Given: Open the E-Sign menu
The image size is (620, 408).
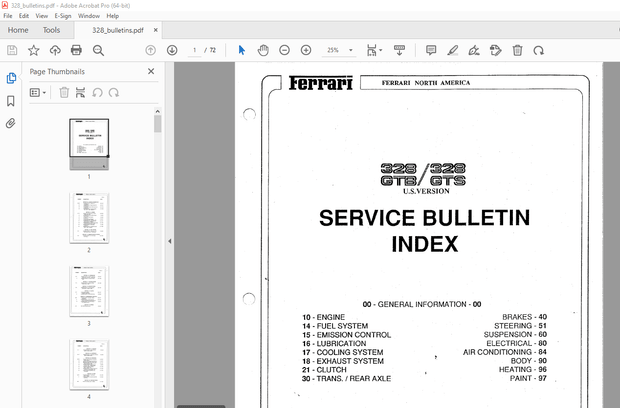Looking at the screenshot, I should pos(63,16).
